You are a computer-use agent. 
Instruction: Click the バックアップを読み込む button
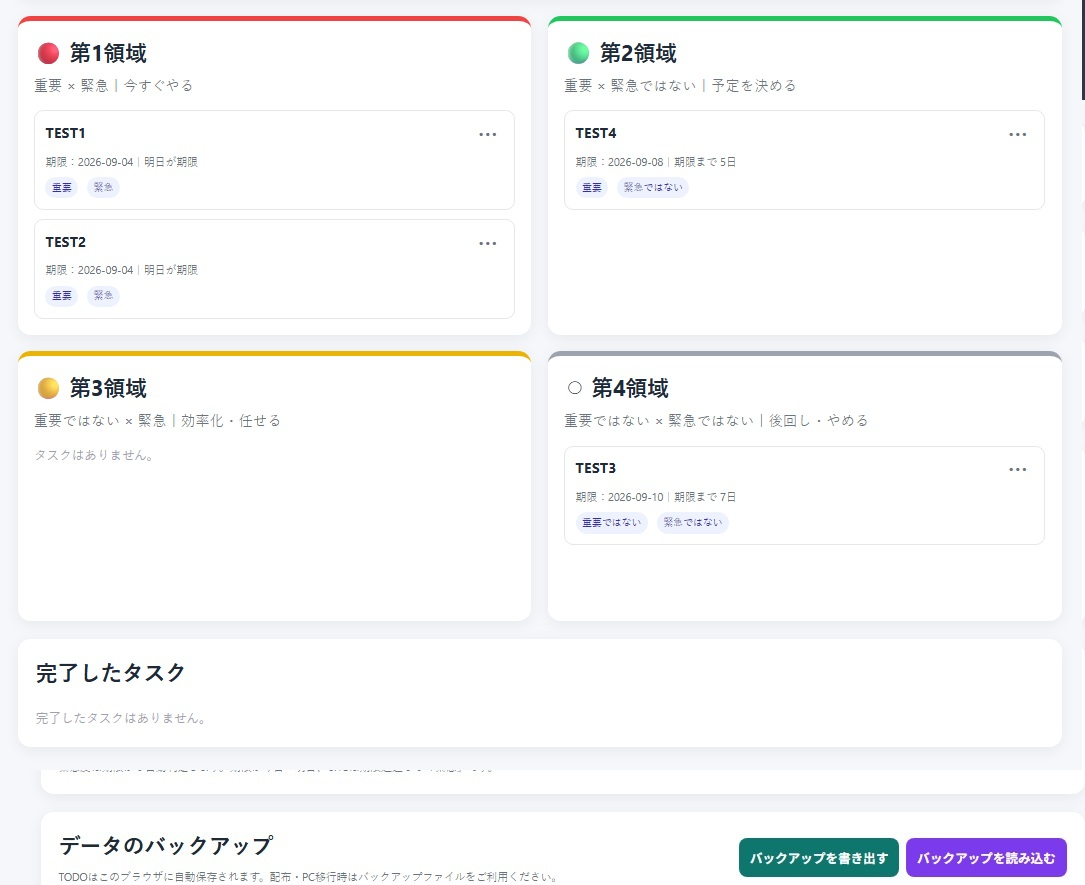point(986,857)
